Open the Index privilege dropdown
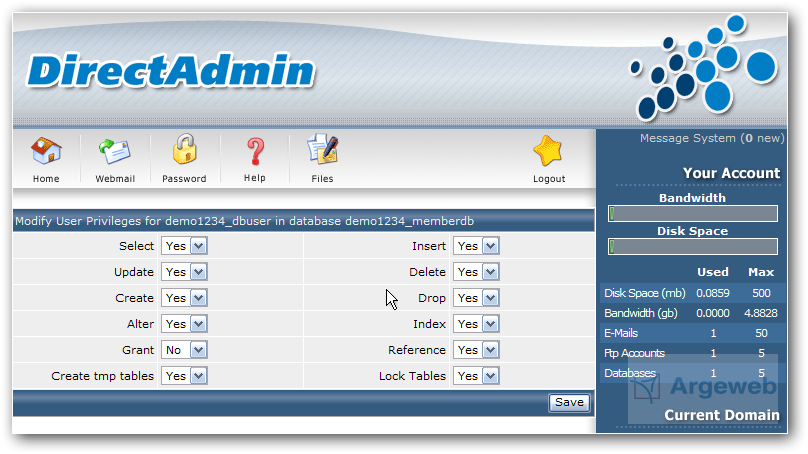 click(x=476, y=324)
